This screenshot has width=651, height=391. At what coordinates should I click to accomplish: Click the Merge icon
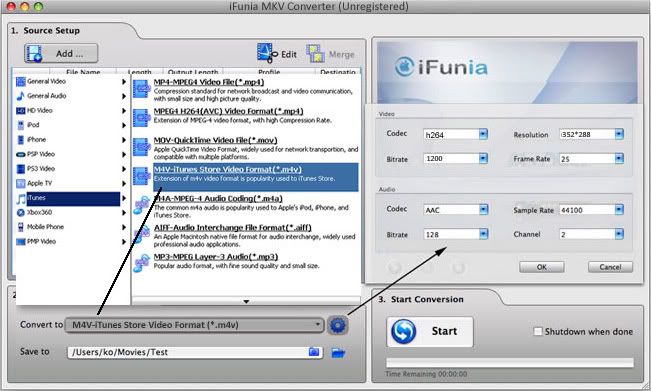coord(315,54)
